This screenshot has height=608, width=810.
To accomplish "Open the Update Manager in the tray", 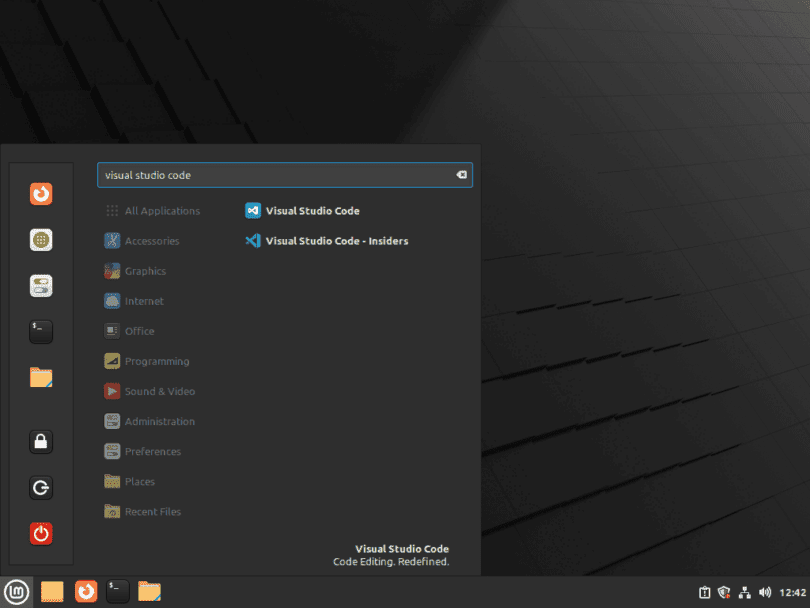I will 705,591.
